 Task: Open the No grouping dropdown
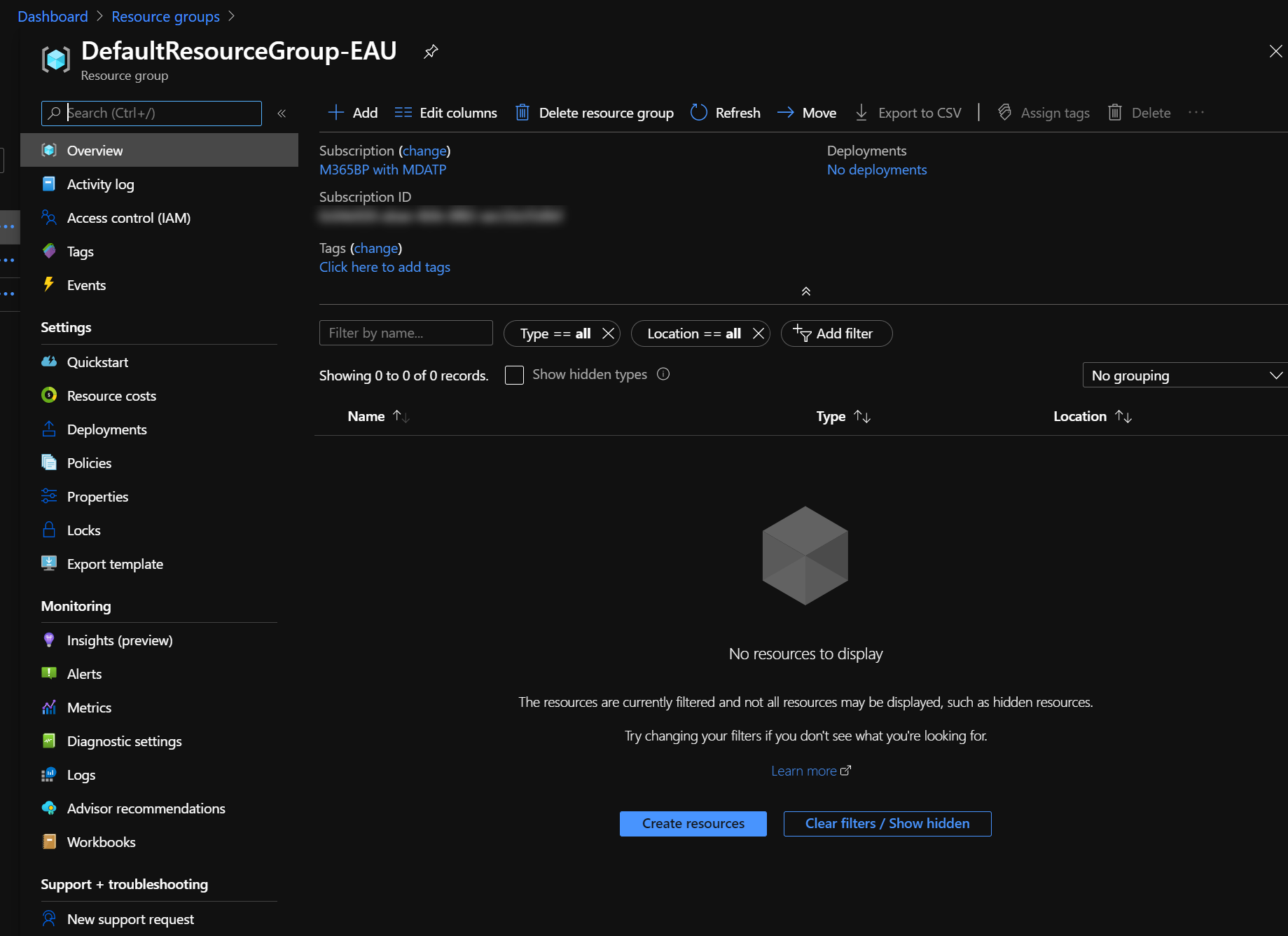pos(1185,376)
